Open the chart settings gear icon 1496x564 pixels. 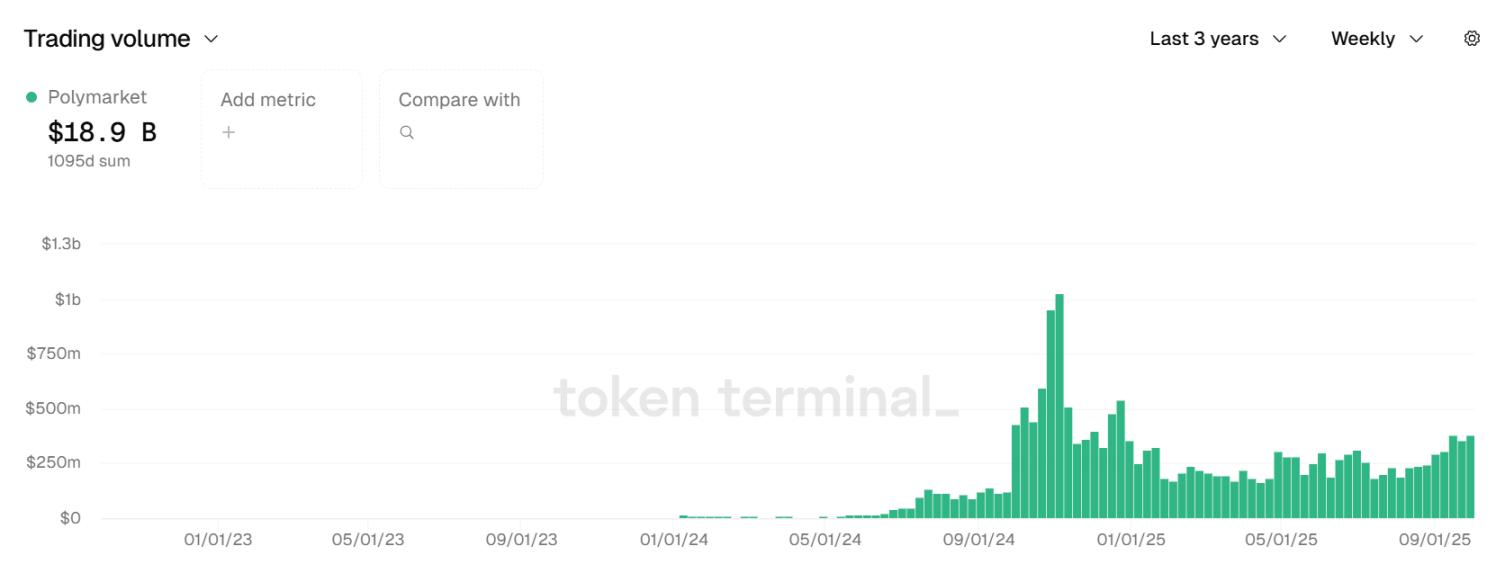pos(1471,39)
